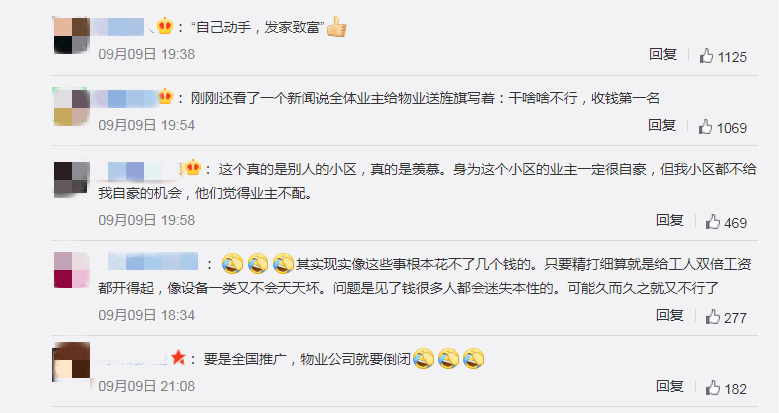Click the 09月09日 19:58 timestamp
Image resolution: width=779 pixels, height=413 pixels.
pyautogui.click(x=147, y=220)
